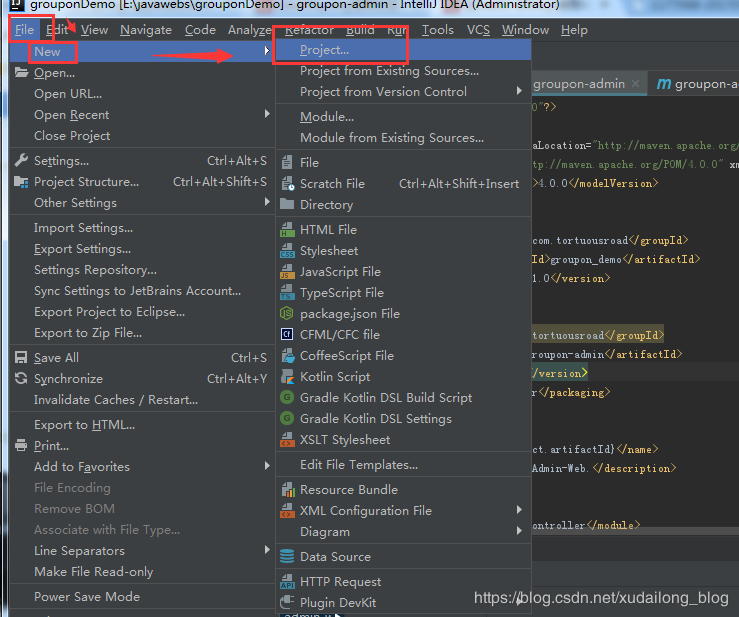Screen dimensions: 739x617
Task: Select Make File Read-only
Action: coord(142,572)
